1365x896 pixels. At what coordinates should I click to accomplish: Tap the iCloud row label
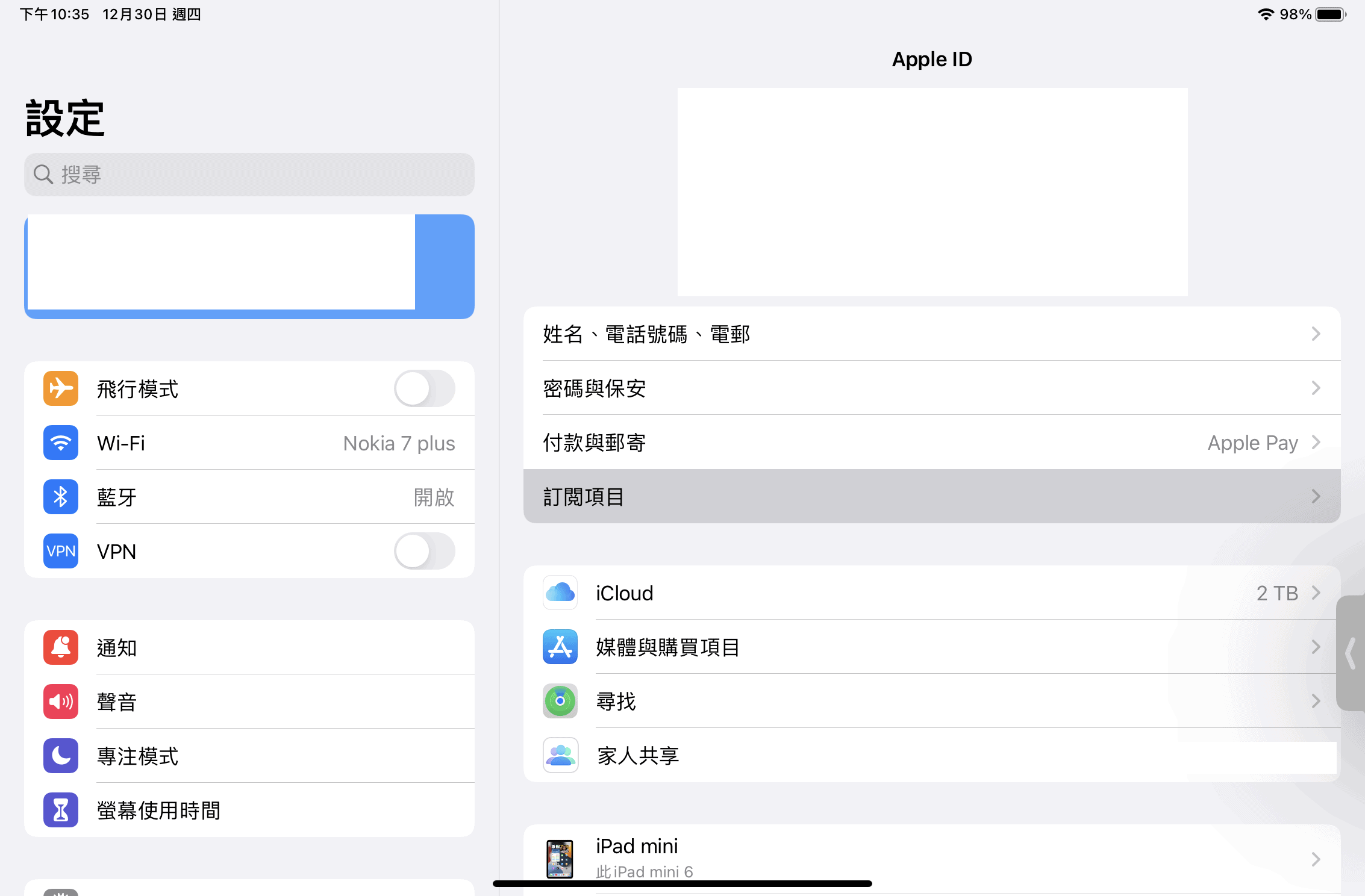click(625, 593)
